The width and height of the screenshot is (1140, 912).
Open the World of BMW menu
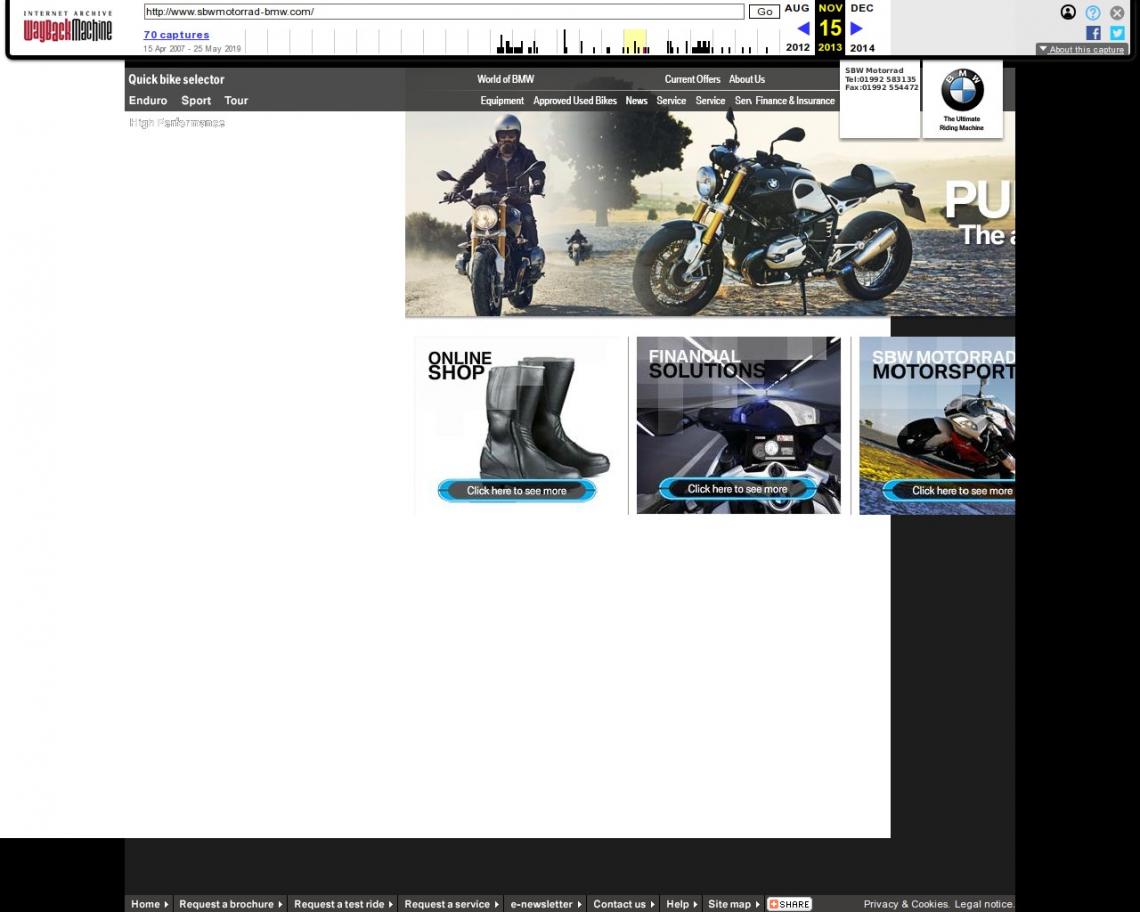click(x=505, y=79)
